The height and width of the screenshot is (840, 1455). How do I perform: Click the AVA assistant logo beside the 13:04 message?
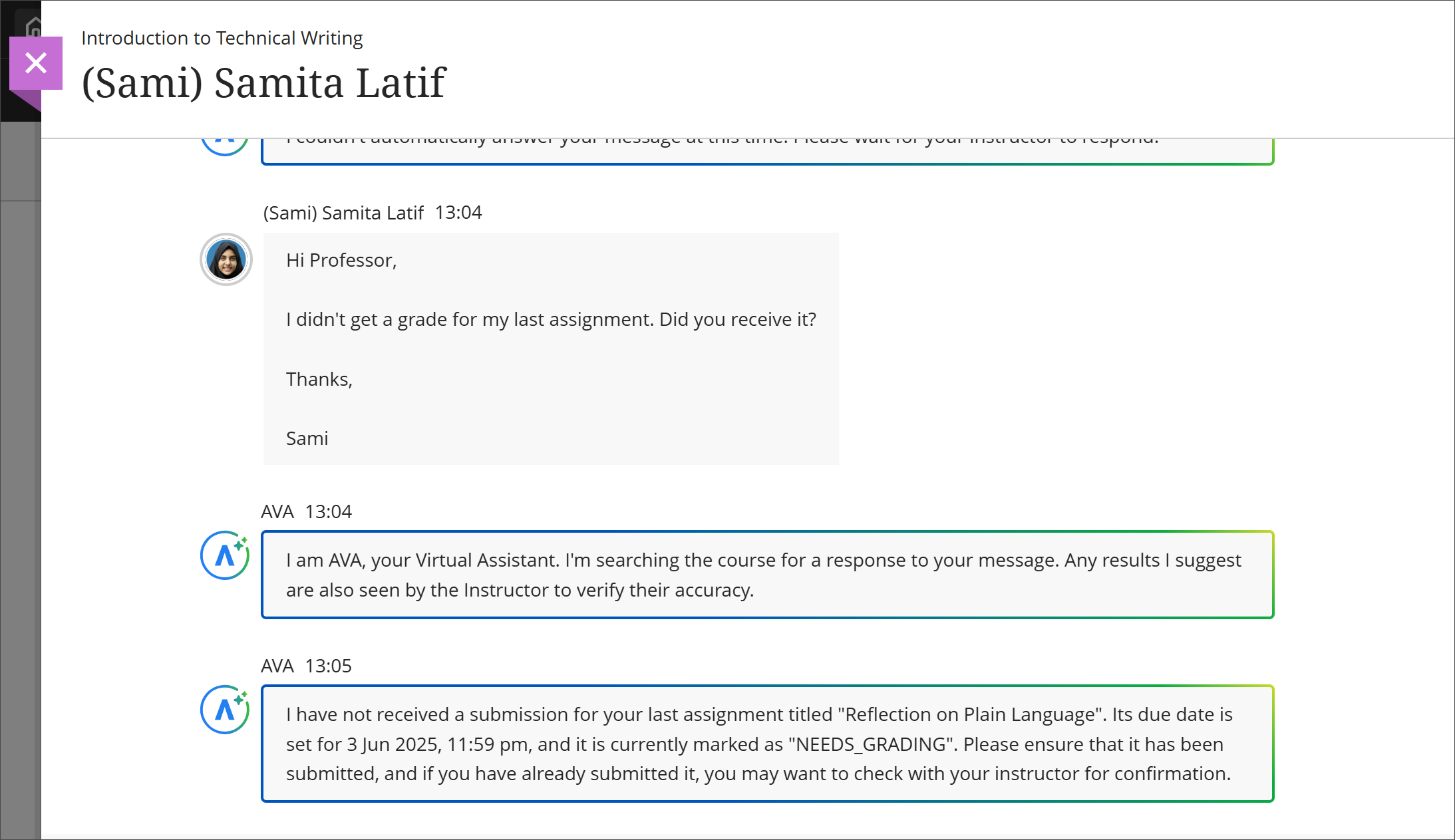[225, 554]
